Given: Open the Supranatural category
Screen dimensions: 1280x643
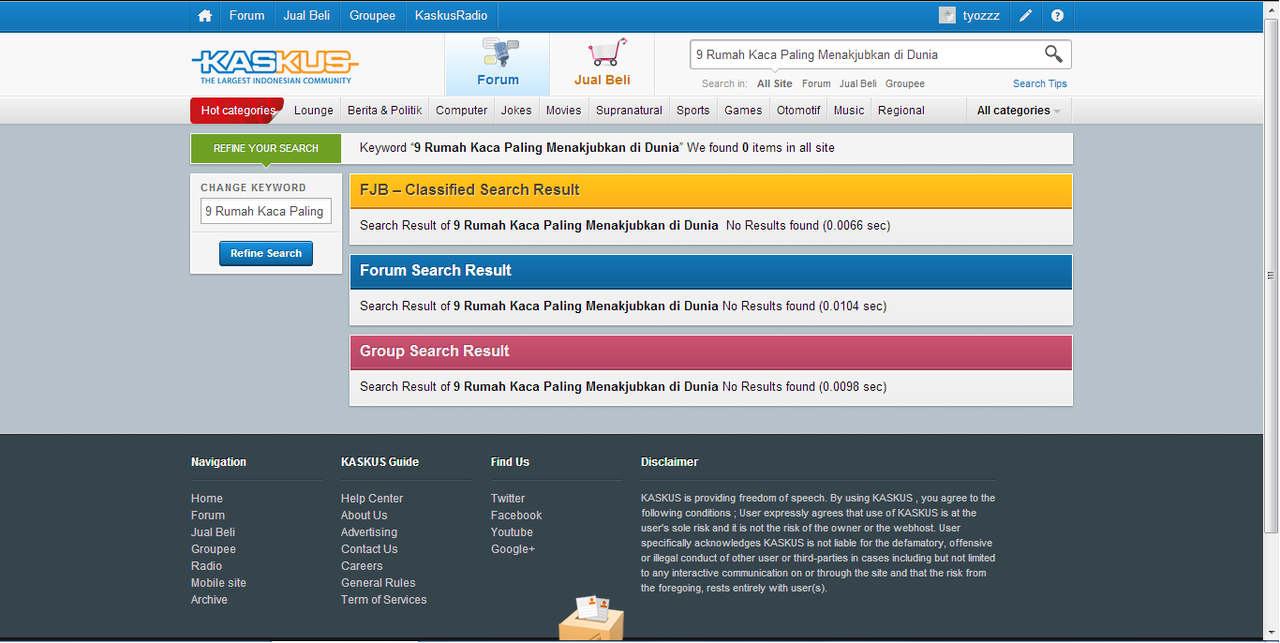Looking at the screenshot, I should [x=629, y=111].
